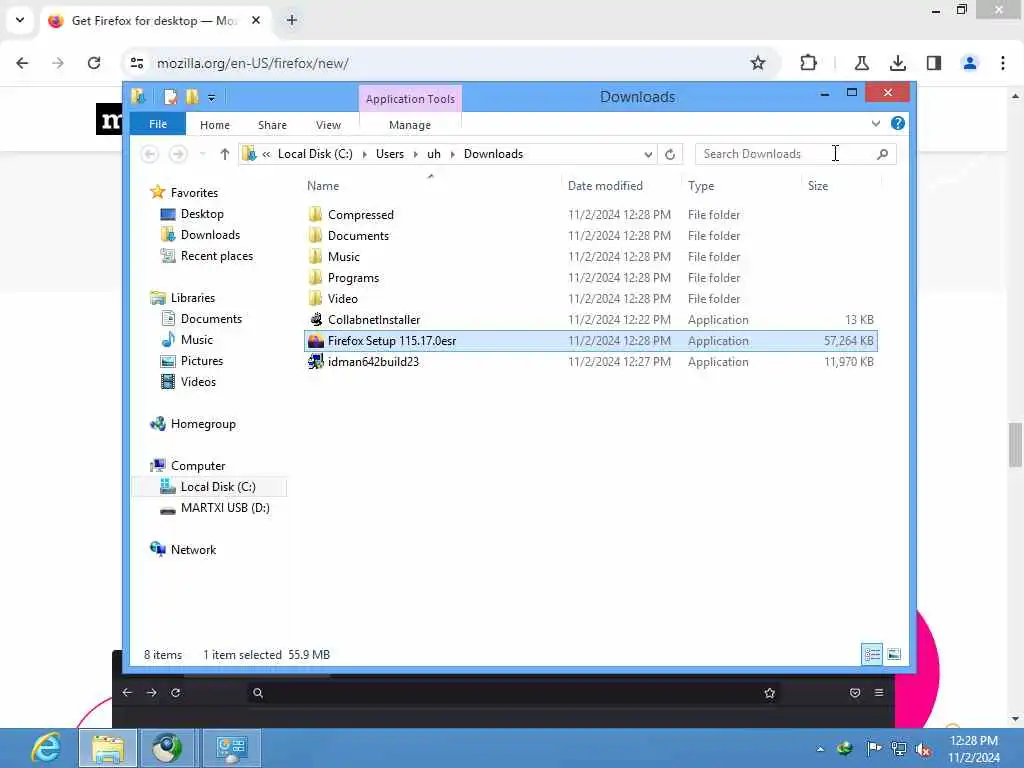Select the idman642build23 application icon
The width and height of the screenshot is (1024, 768).
coord(315,362)
